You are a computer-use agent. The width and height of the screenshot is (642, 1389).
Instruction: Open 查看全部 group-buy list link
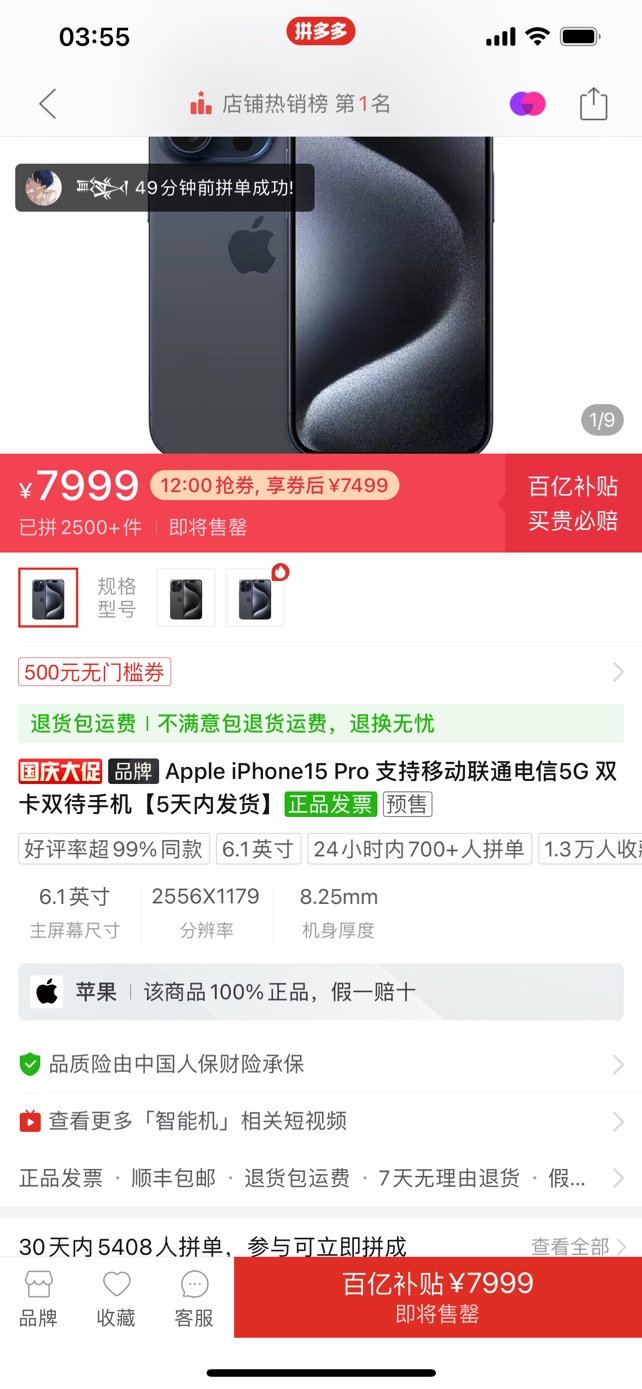(x=578, y=1246)
